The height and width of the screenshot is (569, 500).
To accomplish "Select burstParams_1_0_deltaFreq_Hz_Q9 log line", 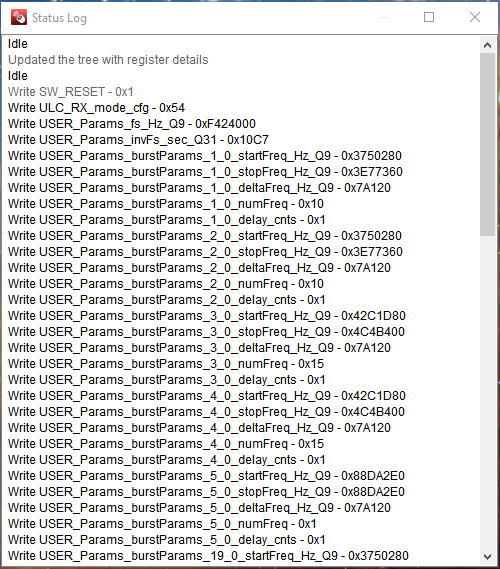I will click(199, 188).
